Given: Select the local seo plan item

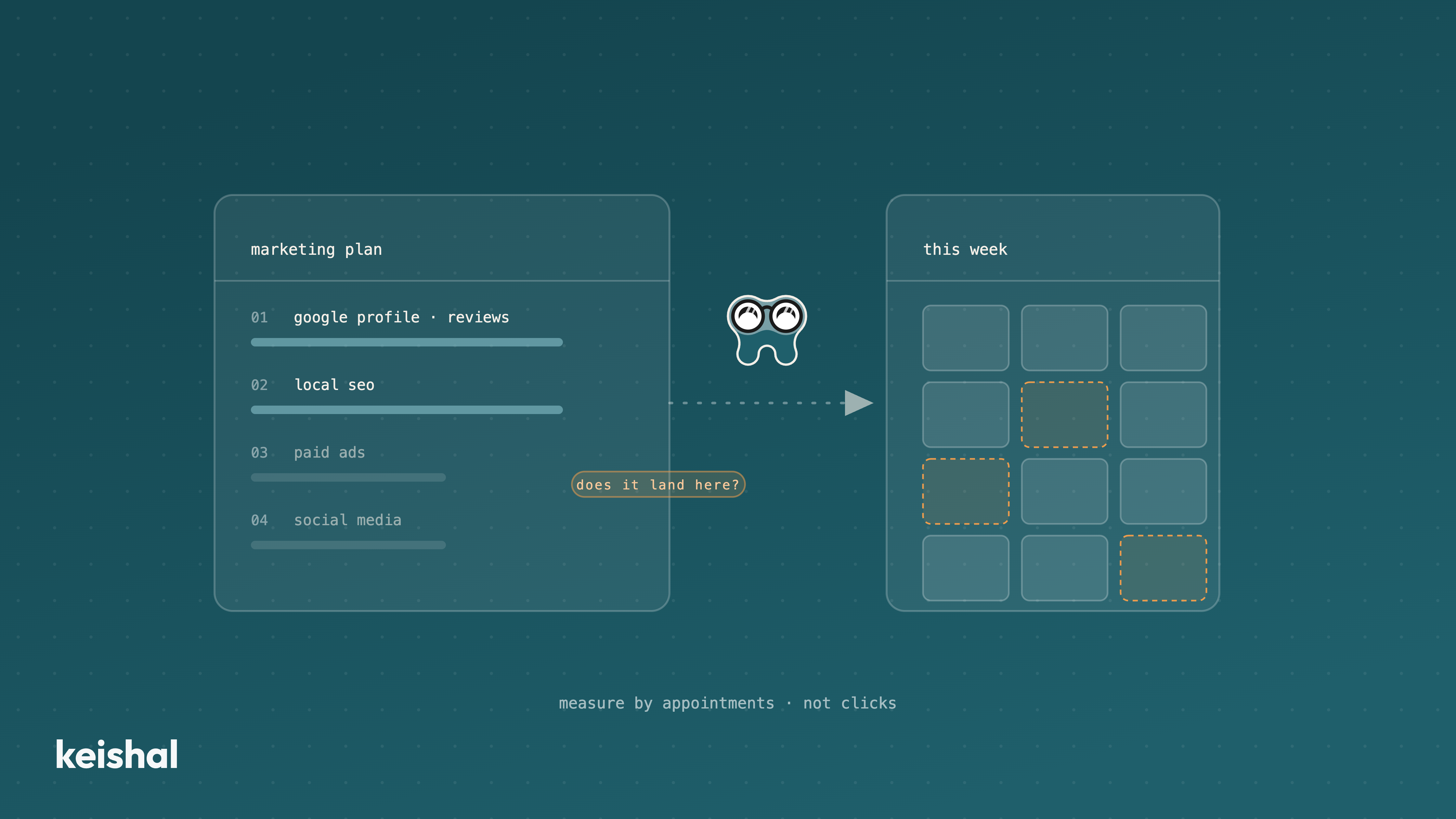Looking at the screenshot, I should (334, 385).
